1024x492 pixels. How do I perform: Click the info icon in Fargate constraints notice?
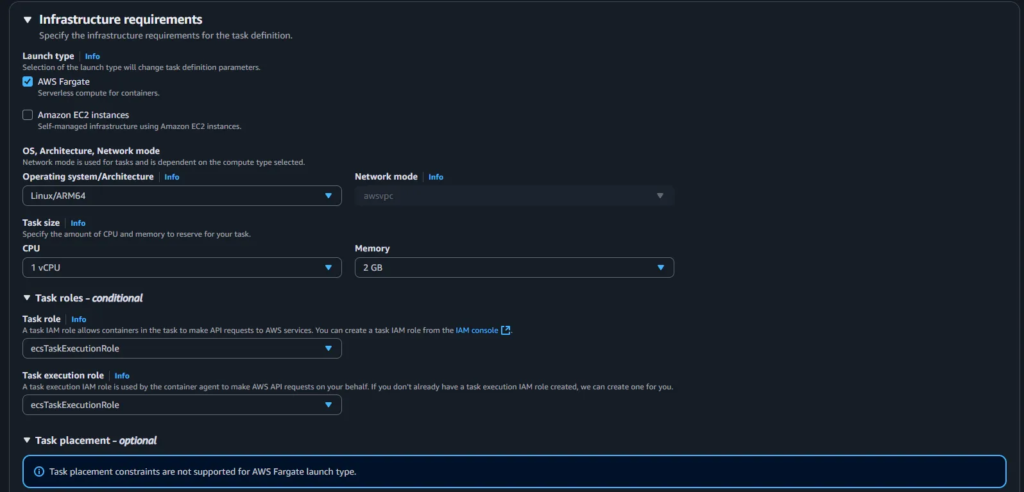click(x=39, y=471)
